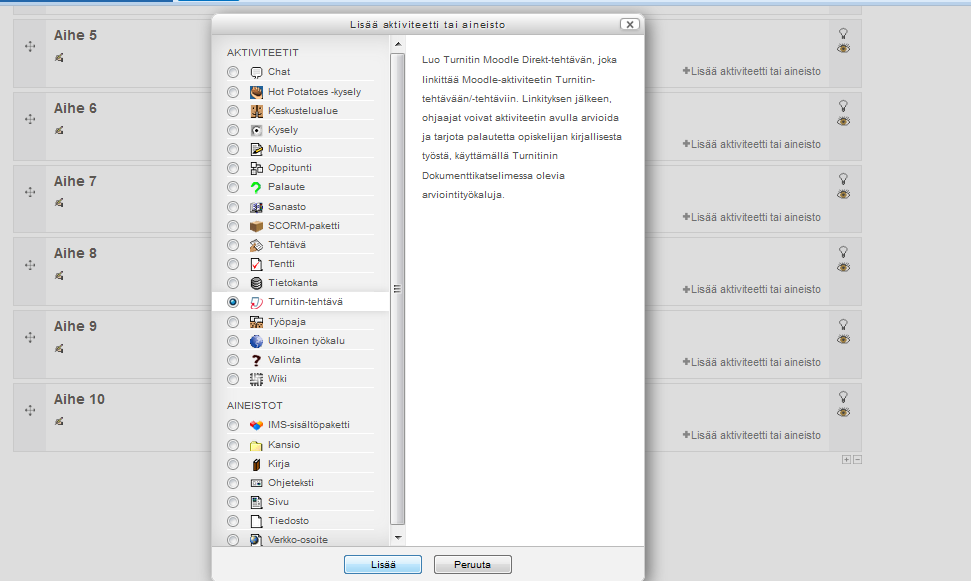
Task: Click the IMS-sisältöpaketti label
Action: (x=309, y=425)
